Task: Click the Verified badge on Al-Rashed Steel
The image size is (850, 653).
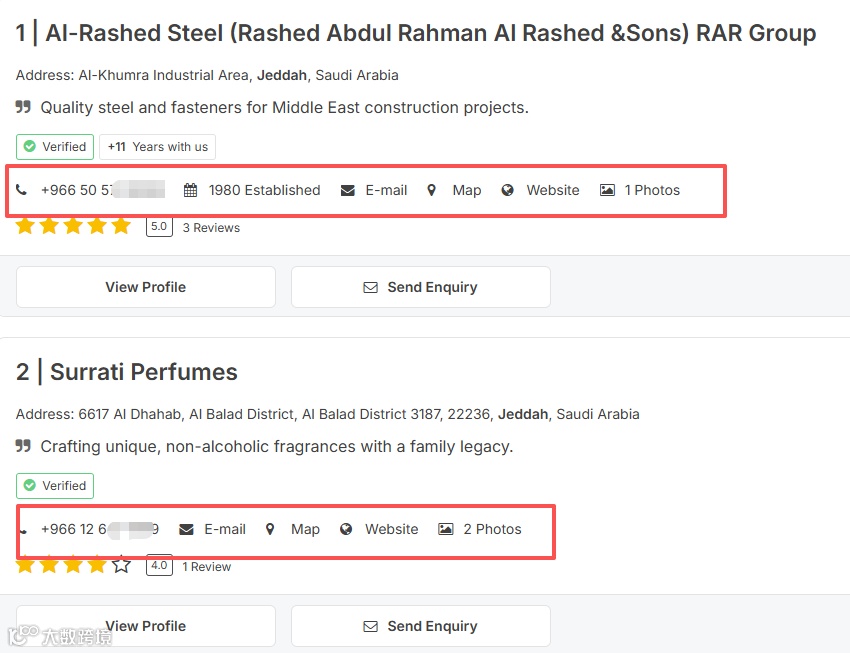Action: [x=55, y=147]
